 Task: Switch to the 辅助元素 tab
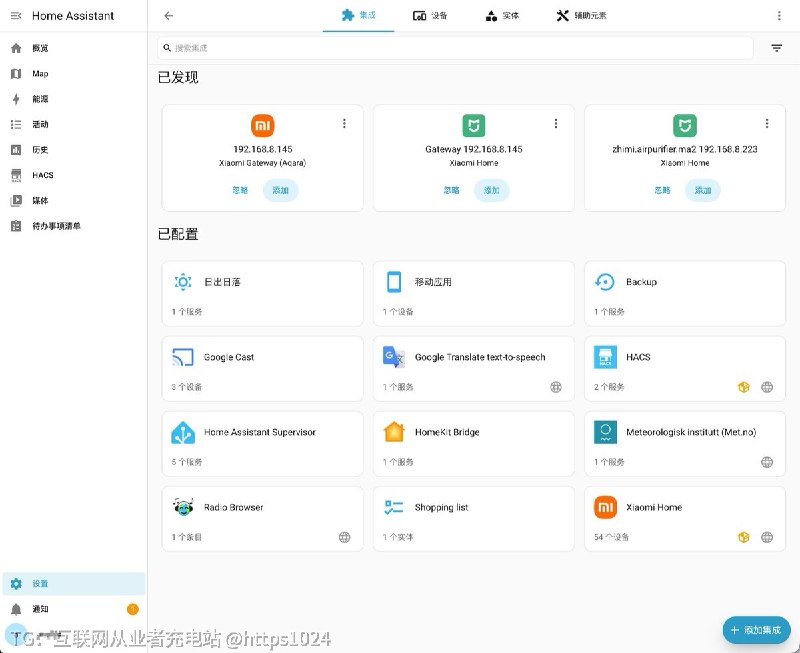pos(581,16)
